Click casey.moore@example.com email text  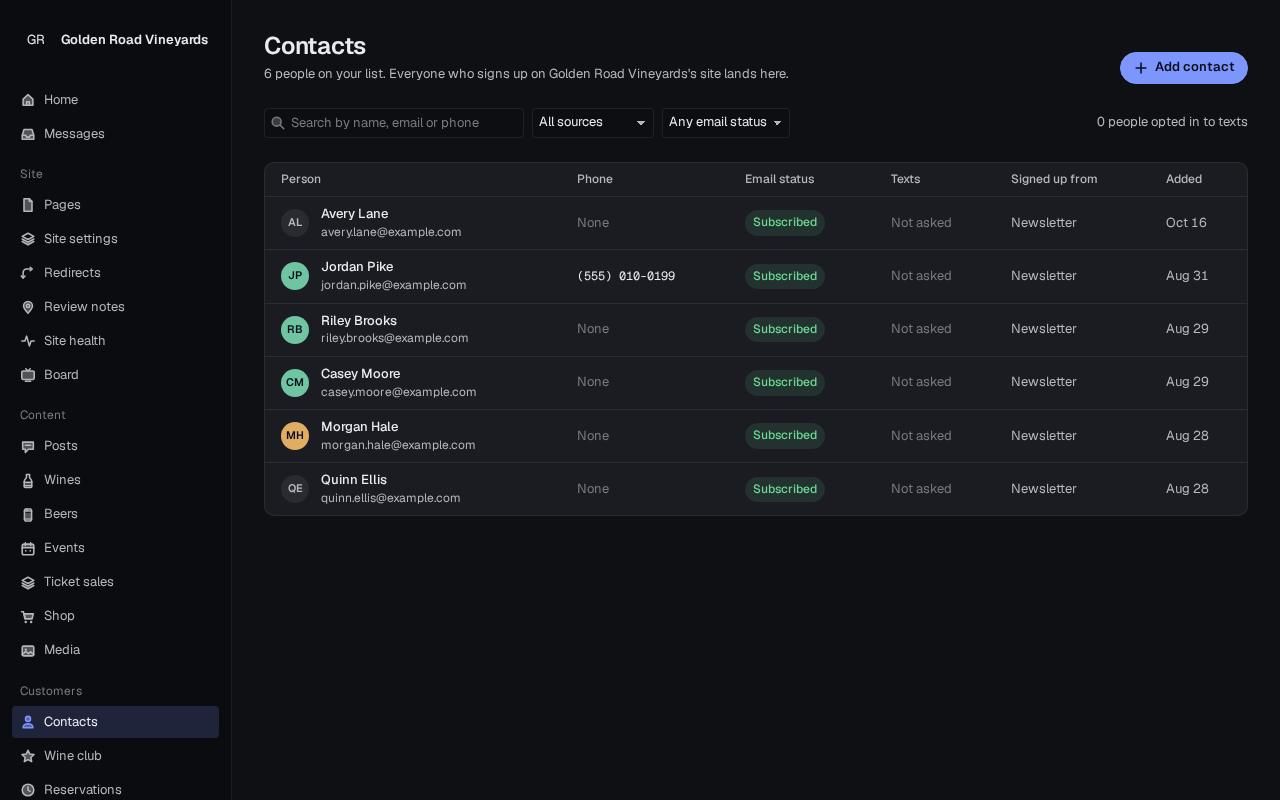(x=399, y=392)
